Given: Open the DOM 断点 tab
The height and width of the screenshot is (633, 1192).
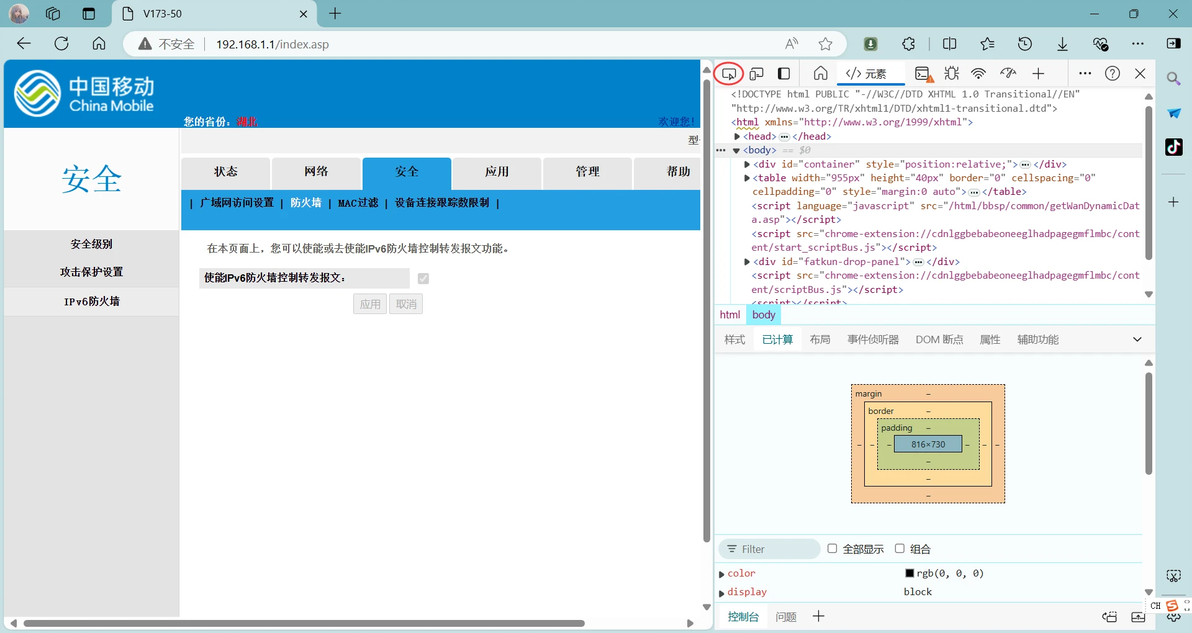Looking at the screenshot, I should [939, 340].
